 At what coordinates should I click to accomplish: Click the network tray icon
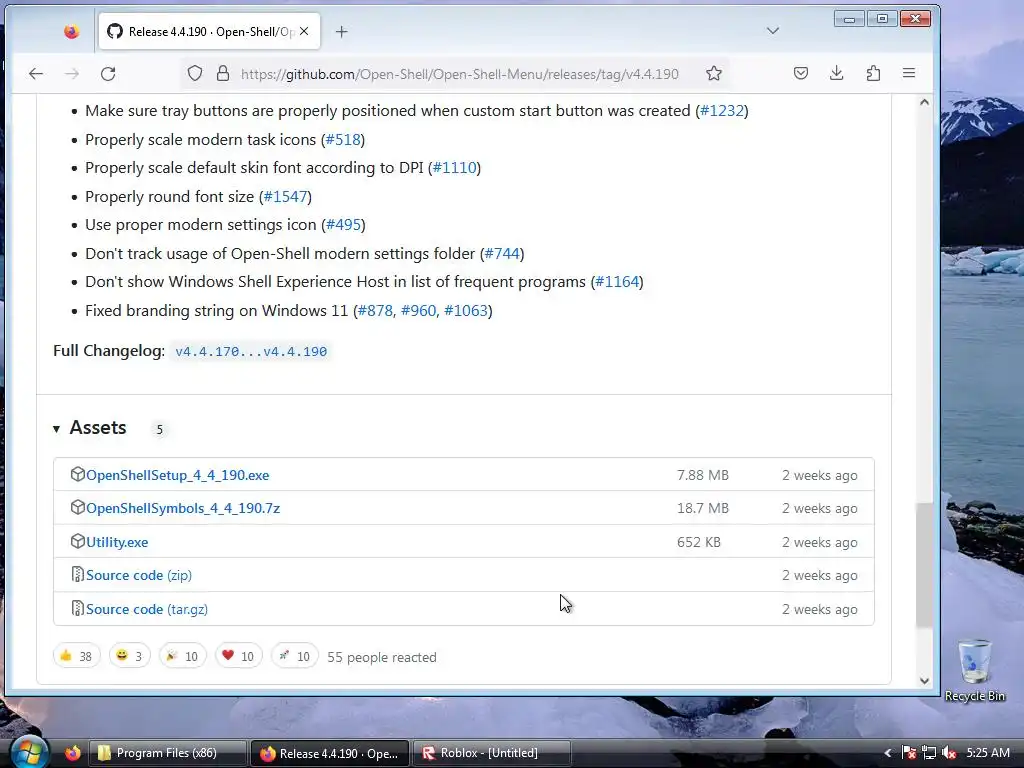929,753
